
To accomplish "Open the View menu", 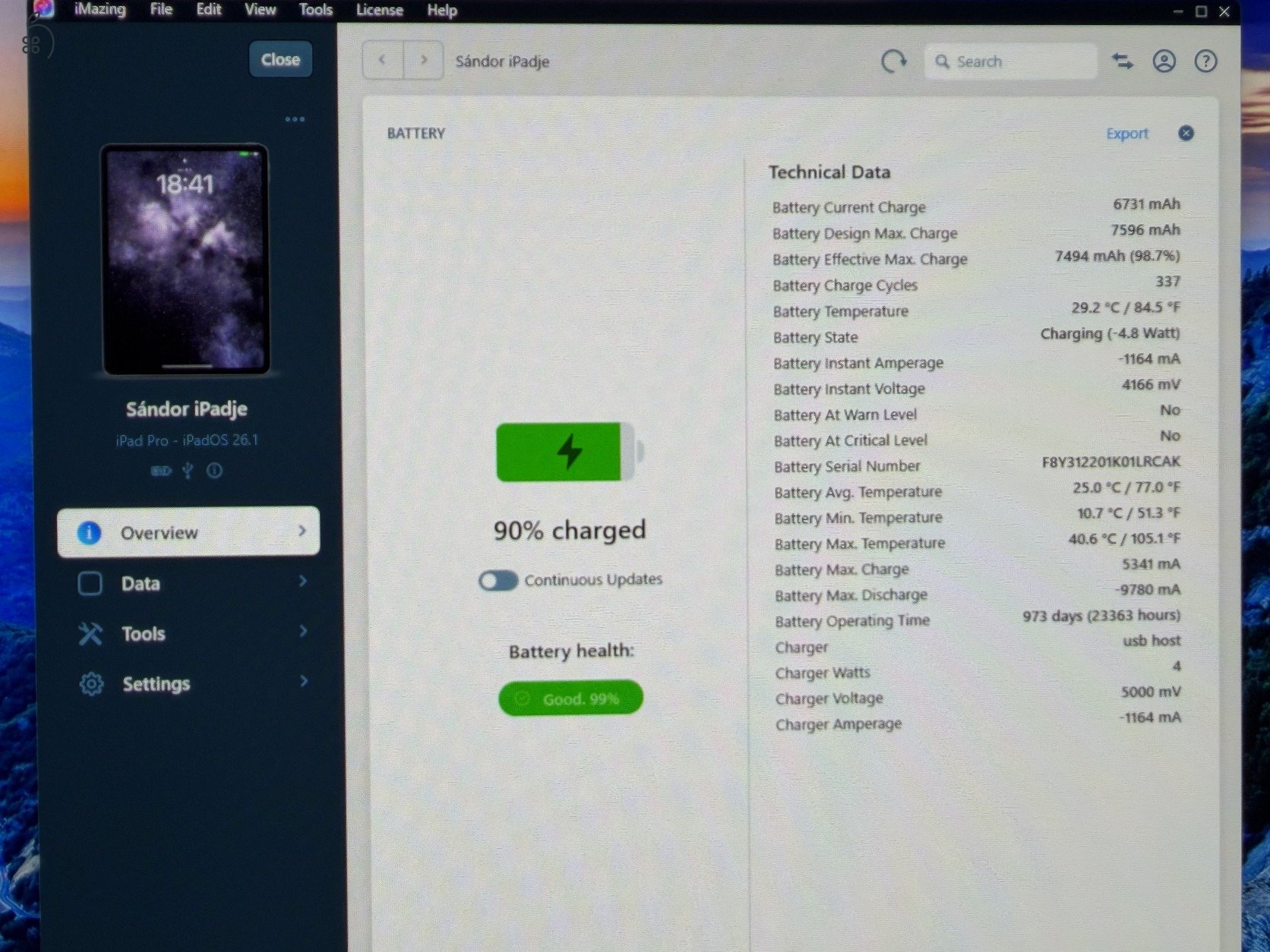I will pos(260,10).
